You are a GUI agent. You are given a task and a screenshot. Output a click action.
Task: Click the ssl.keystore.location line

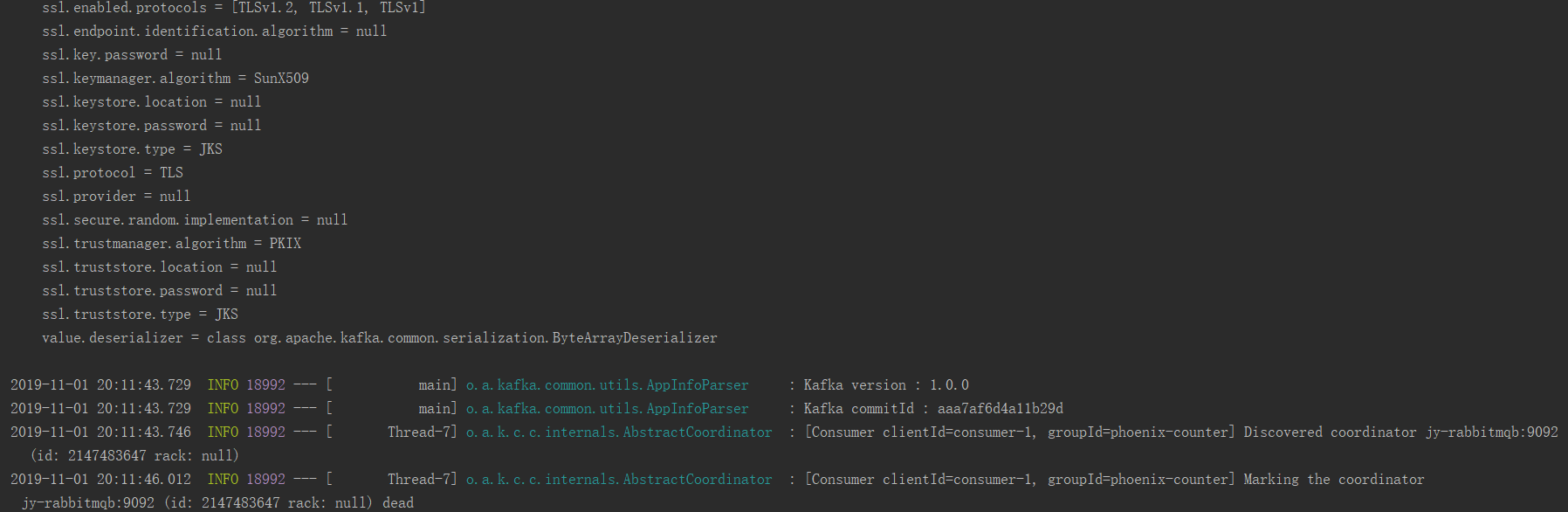point(152,102)
